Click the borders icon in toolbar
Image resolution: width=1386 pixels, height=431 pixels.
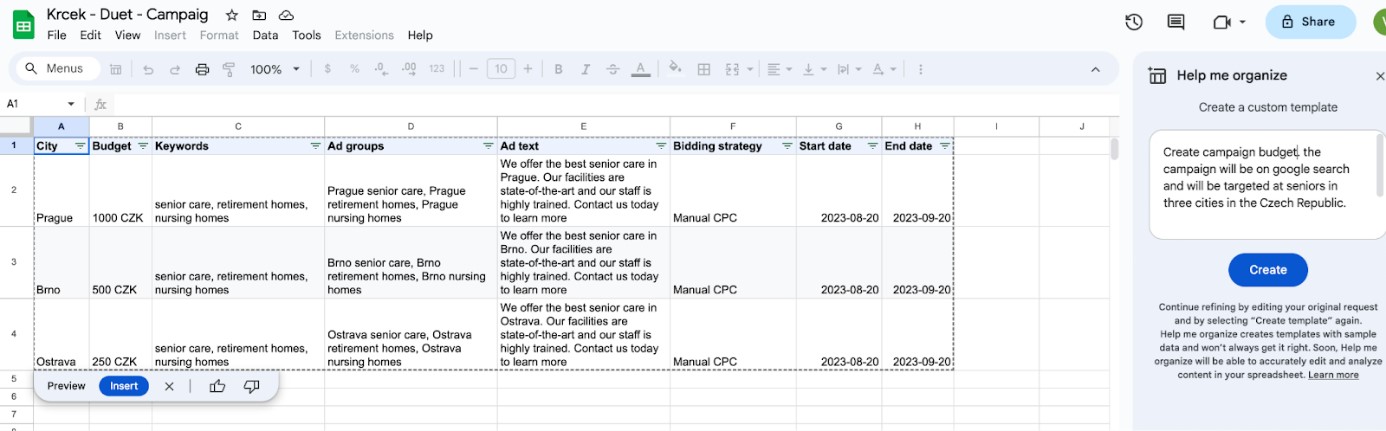pyautogui.click(x=704, y=70)
